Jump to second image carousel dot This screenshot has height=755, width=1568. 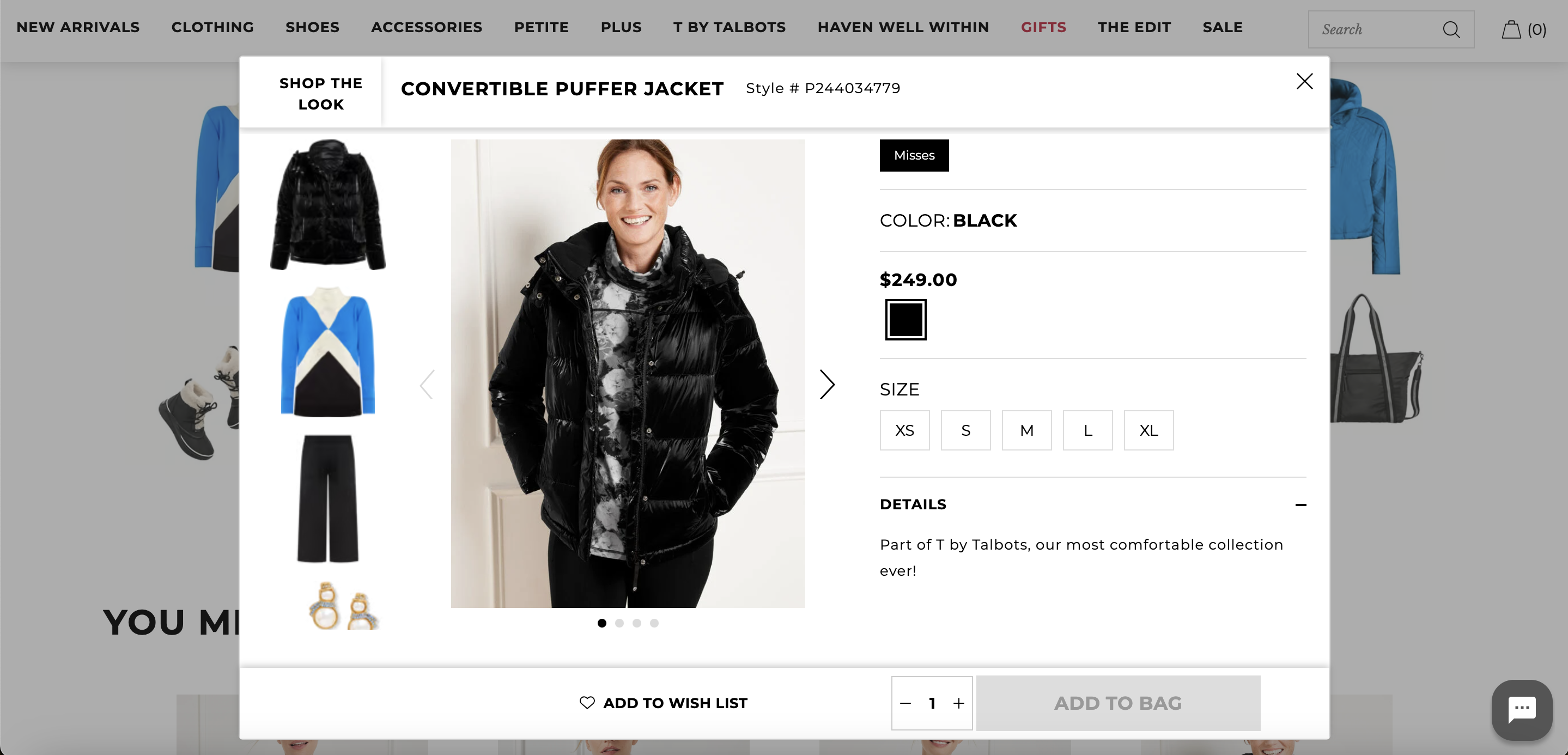[x=619, y=623]
